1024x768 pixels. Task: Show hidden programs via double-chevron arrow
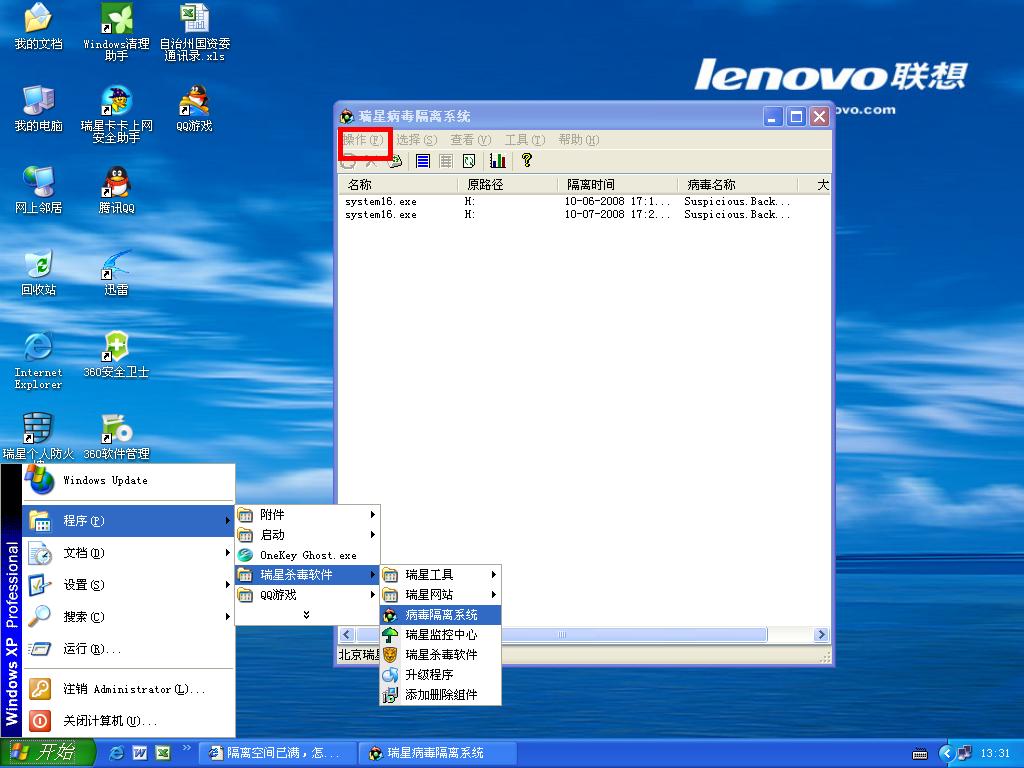(x=306, y=615)
